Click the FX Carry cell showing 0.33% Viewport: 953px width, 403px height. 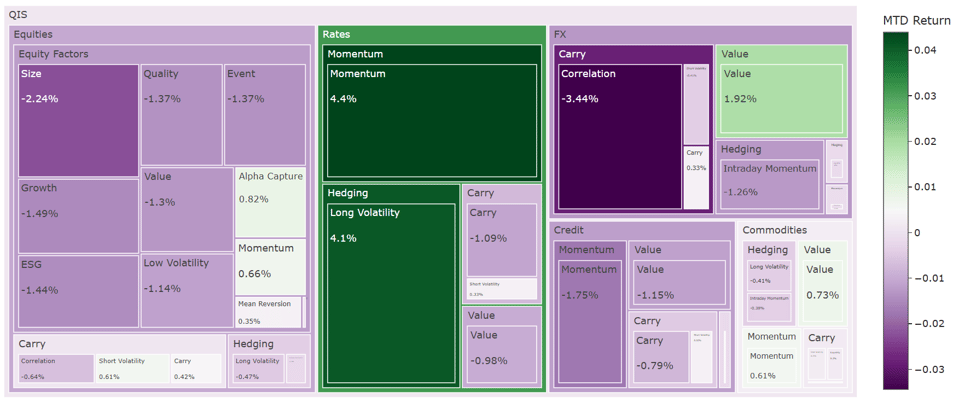(x=696, y=177)
